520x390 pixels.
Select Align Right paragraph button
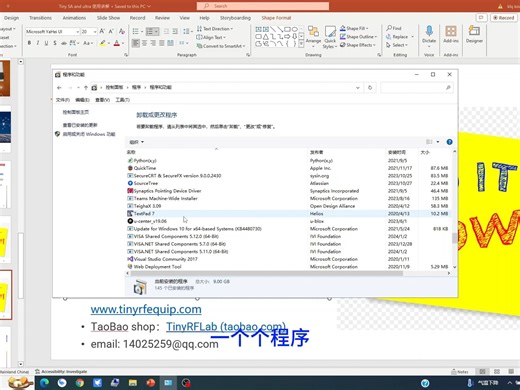point(153,43)
